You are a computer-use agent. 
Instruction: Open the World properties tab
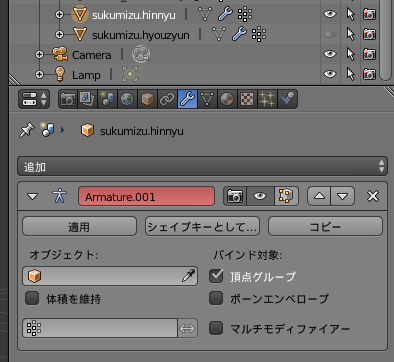pos(127,99)
